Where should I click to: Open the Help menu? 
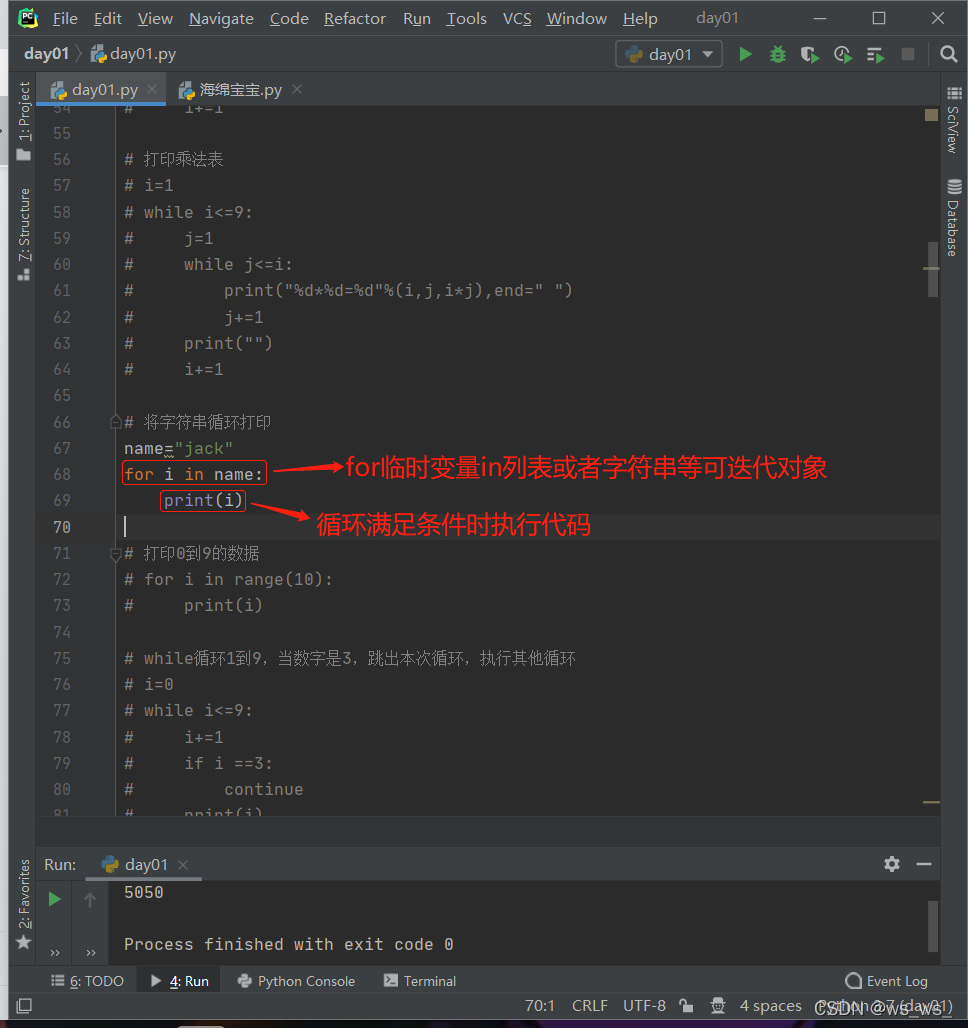(x=640, y=18)
